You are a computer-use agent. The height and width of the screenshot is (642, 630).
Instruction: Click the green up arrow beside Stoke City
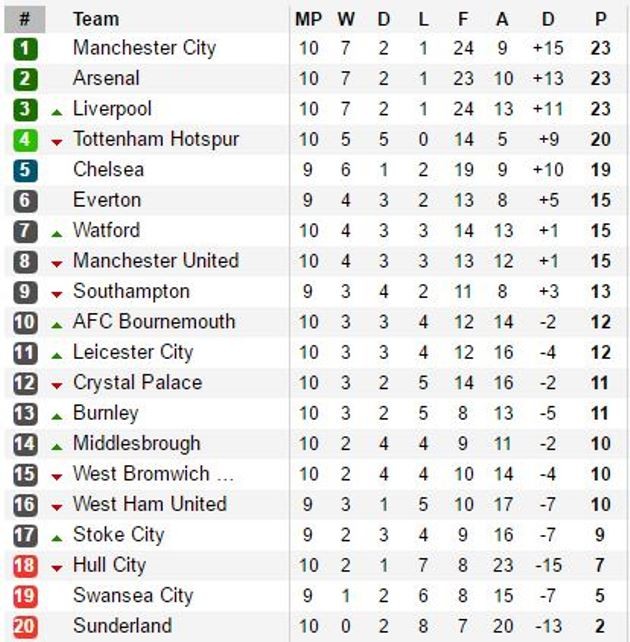(x=57, y=538)
